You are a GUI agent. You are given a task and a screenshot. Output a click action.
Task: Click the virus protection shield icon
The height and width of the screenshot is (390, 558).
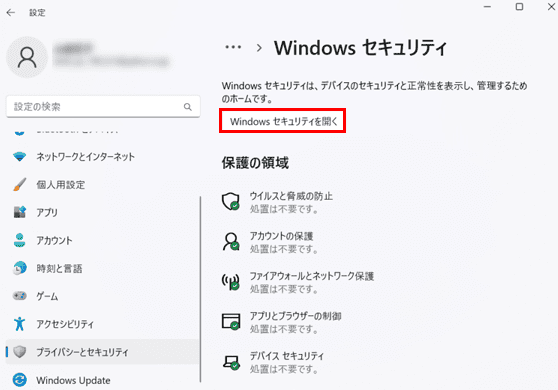[x=231, y=202]
